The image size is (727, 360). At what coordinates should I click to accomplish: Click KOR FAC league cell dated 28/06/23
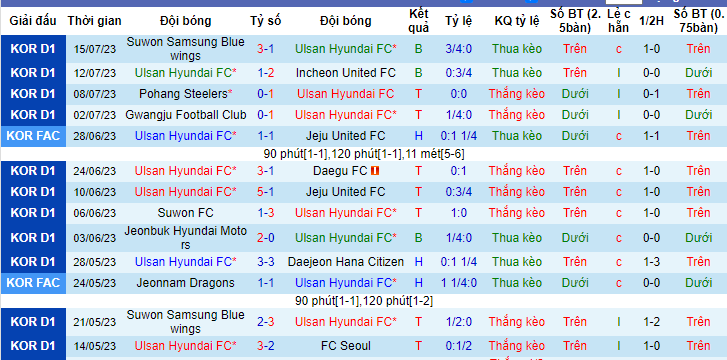[33, 136]
